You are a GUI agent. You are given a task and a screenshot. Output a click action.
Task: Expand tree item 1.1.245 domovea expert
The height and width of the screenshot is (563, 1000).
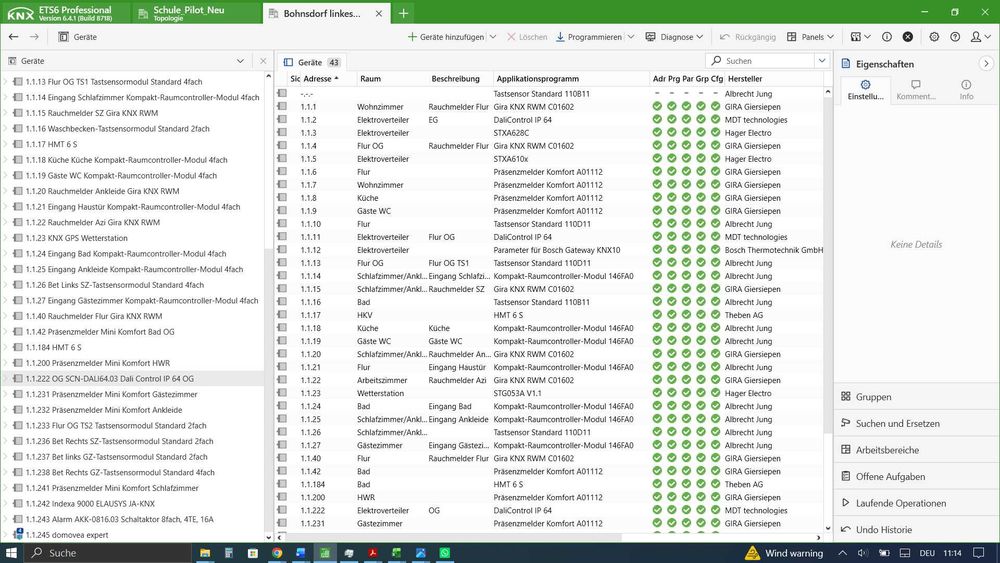(x=5, y=535)
